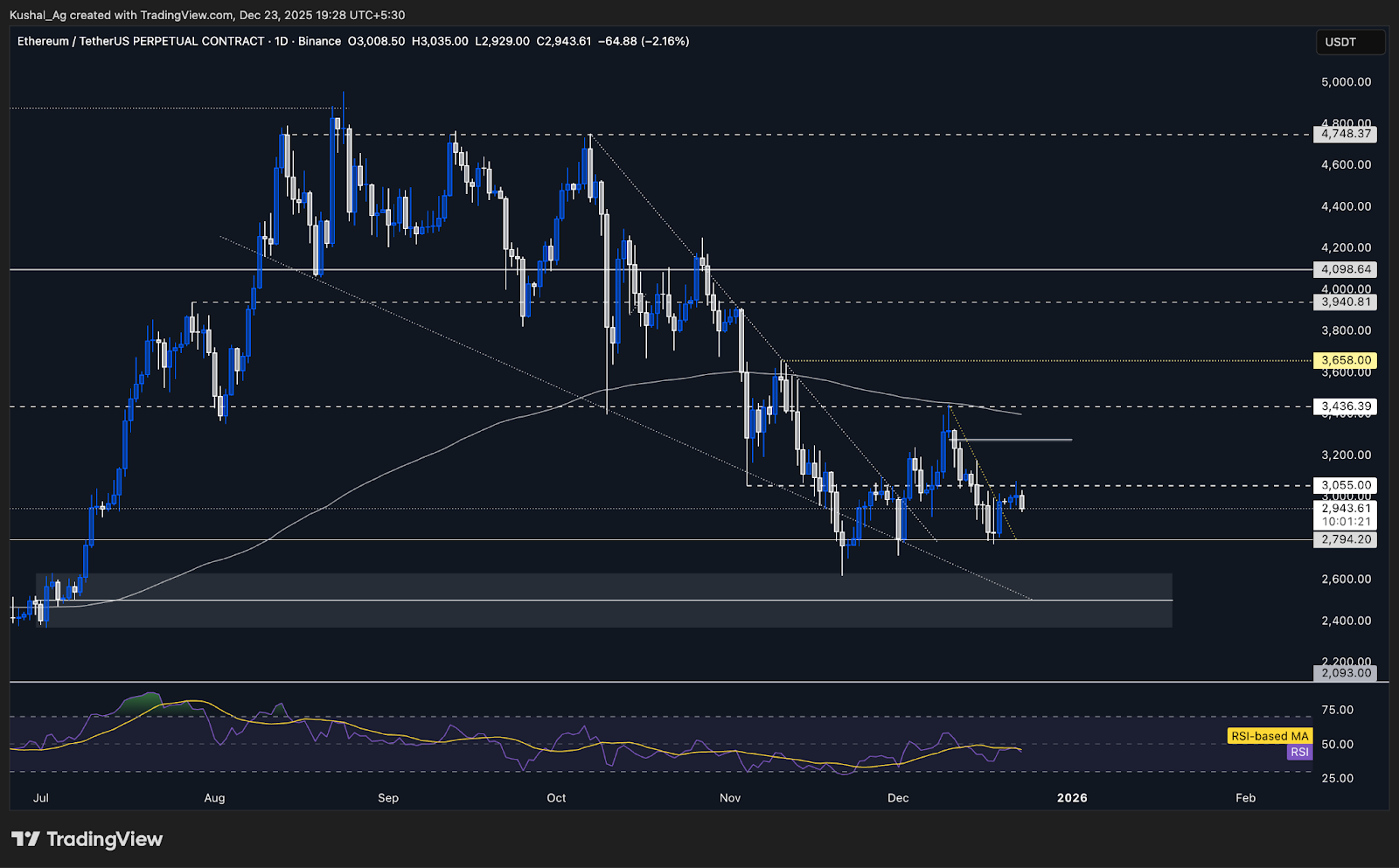Viewport: 1399px width, 868px height.
Task: Click the USDT currency selector
Action: point(1351,41)
